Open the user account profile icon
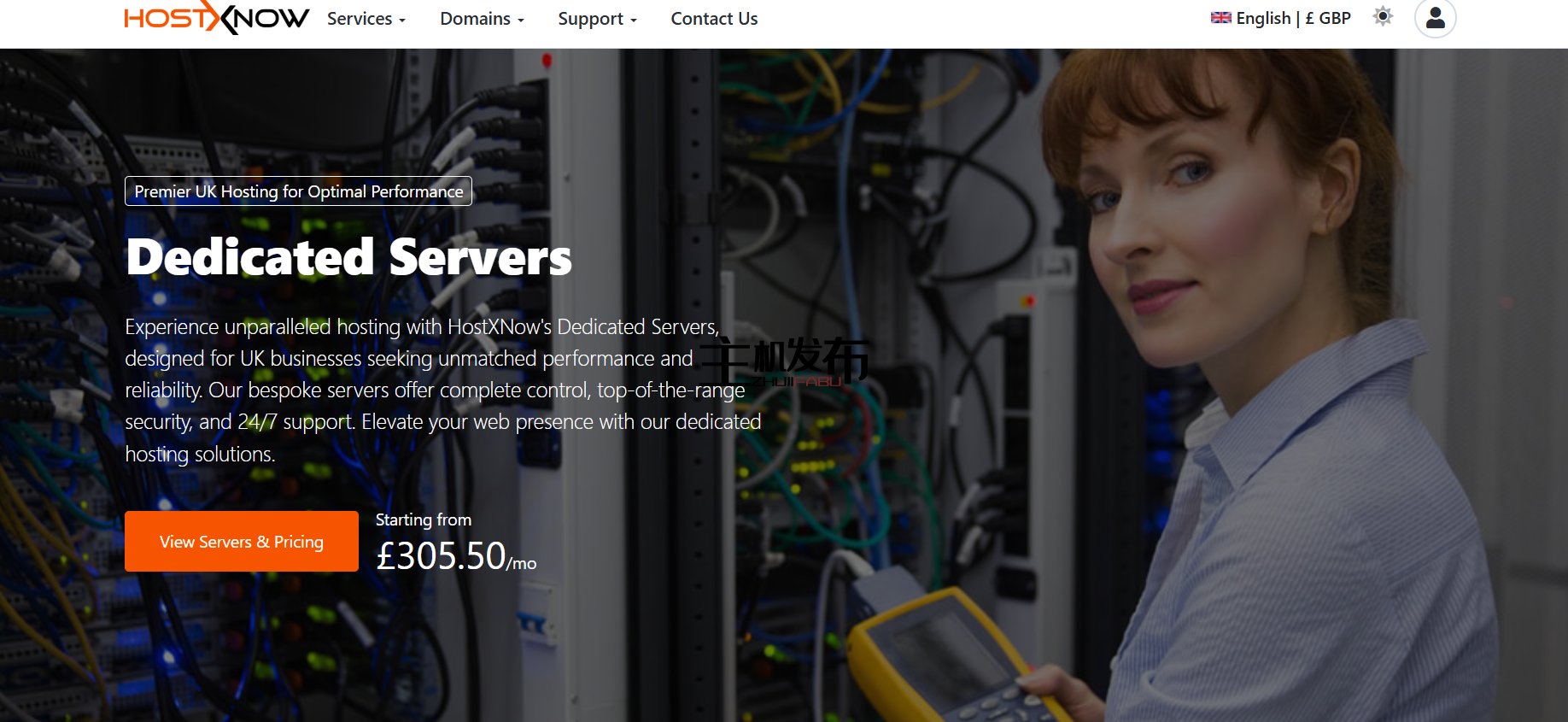This screenshot has height=722, width=1568. (1435, 18)
